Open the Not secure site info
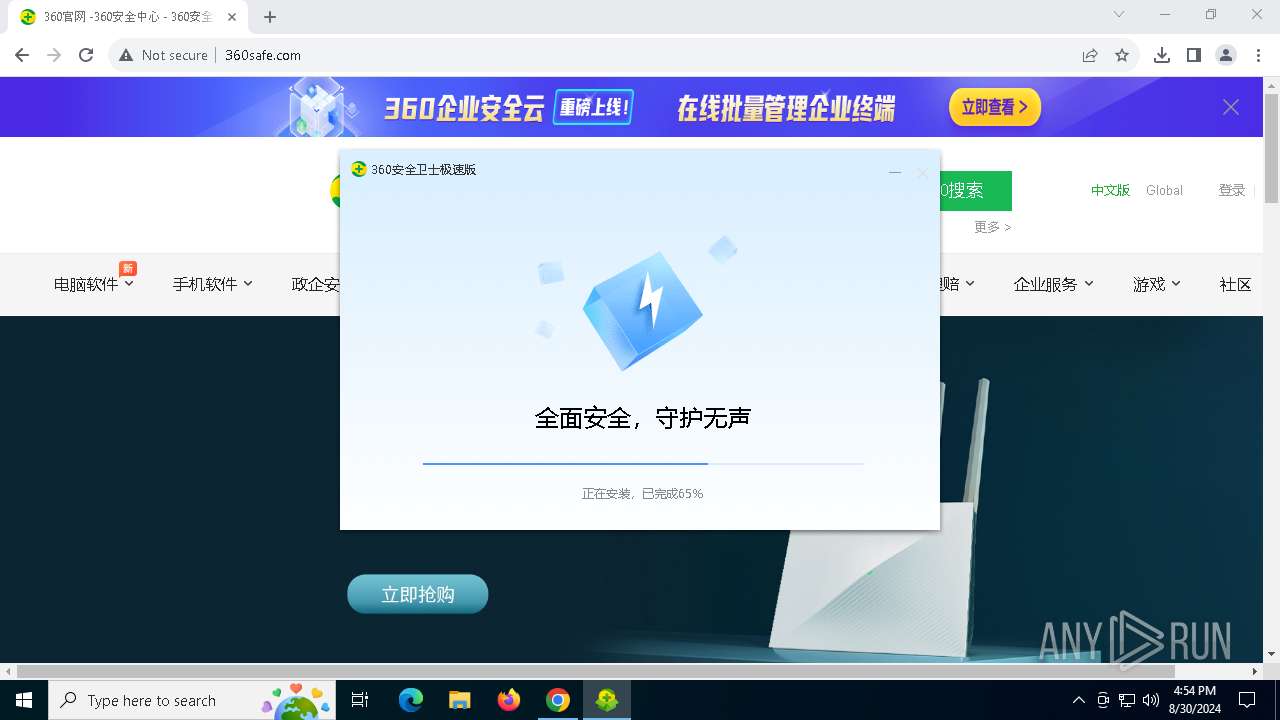1280x720 pixels. pyautogui.click(x=163, y=55)
